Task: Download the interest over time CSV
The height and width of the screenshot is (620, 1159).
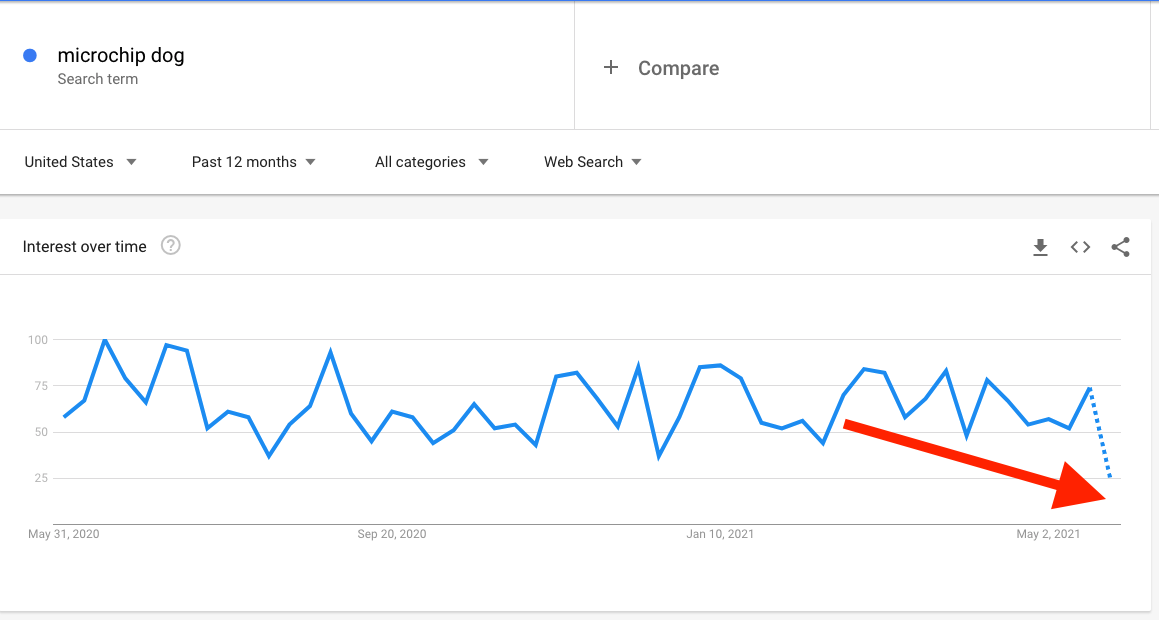Action: pos(1040,248)
